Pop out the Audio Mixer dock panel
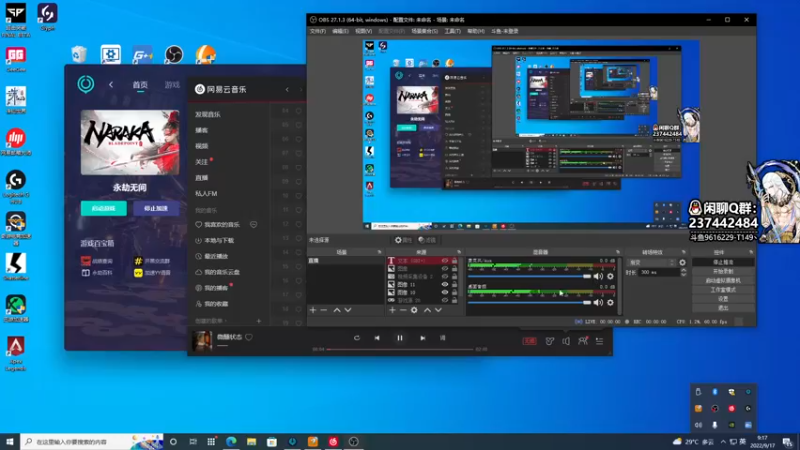 618,252
